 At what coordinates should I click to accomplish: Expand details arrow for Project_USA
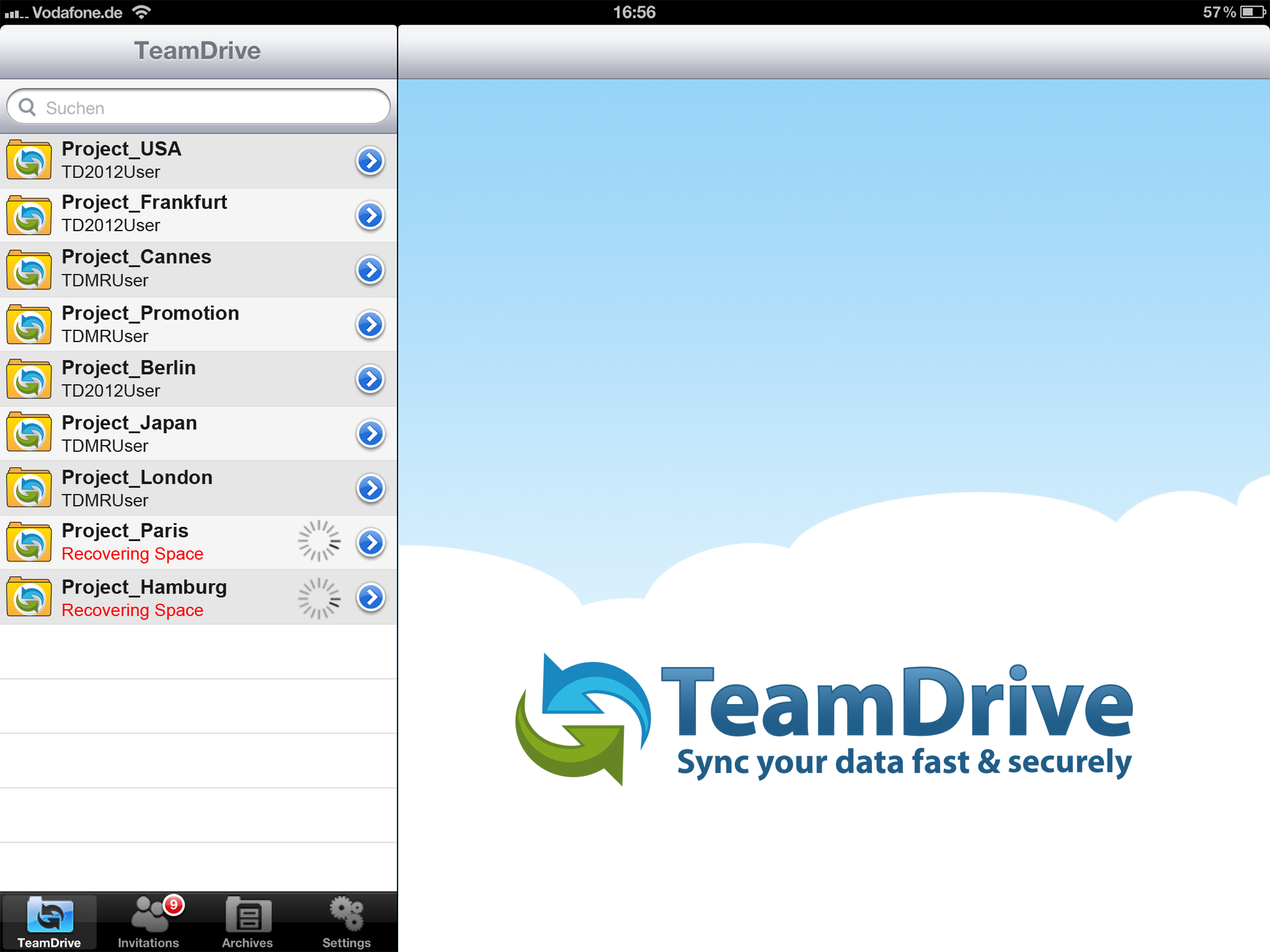pyautogui.click(x=370, y=161)
